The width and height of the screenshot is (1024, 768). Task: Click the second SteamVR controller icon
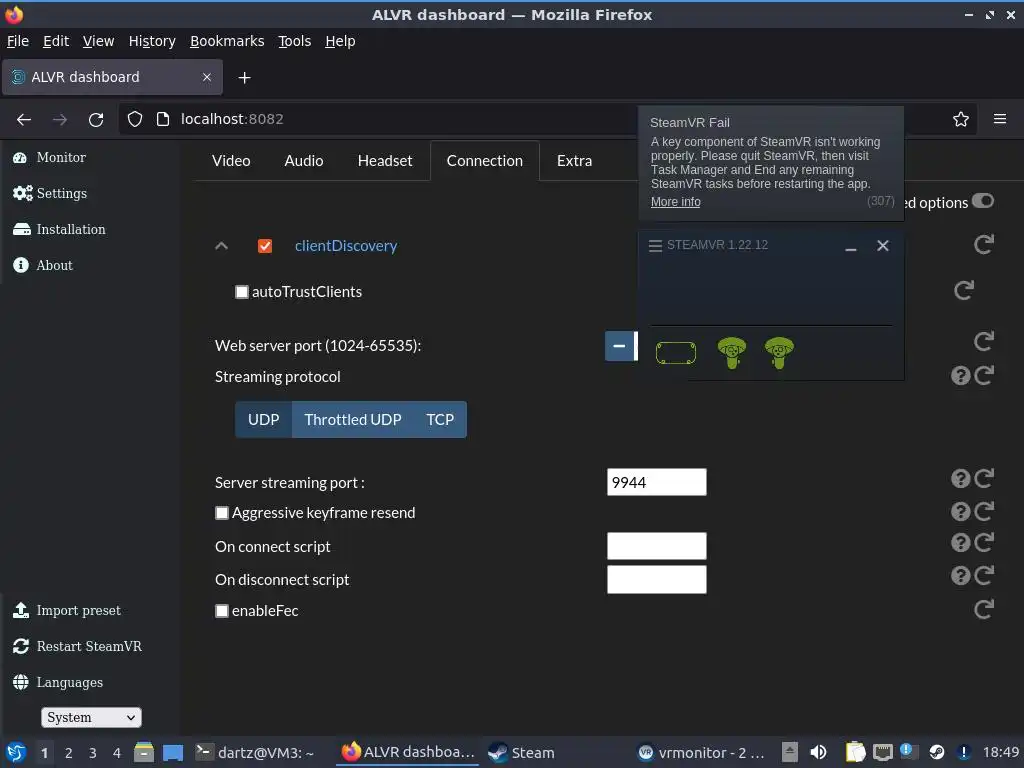(x=779, y=353)
